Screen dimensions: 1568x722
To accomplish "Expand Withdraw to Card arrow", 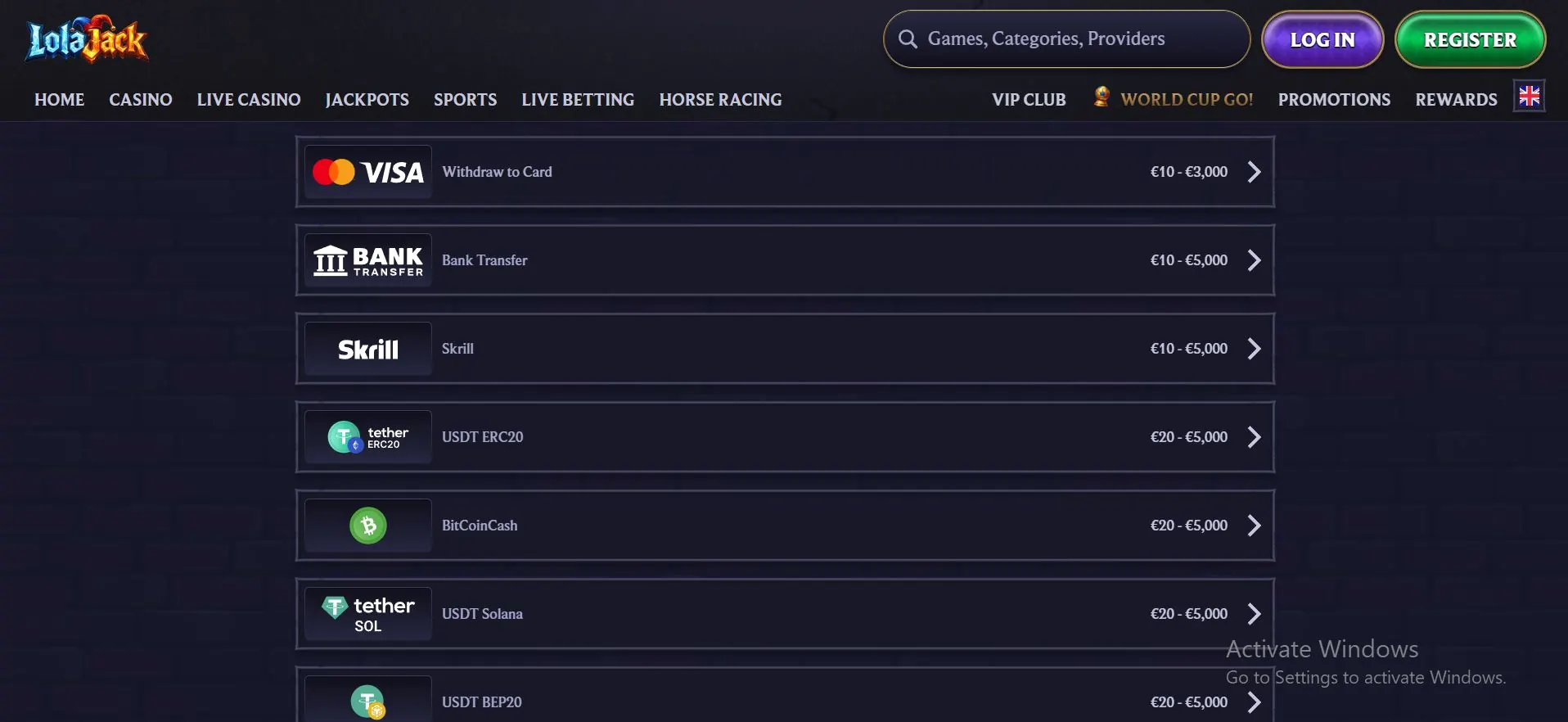I will (x=1254, y=172).
